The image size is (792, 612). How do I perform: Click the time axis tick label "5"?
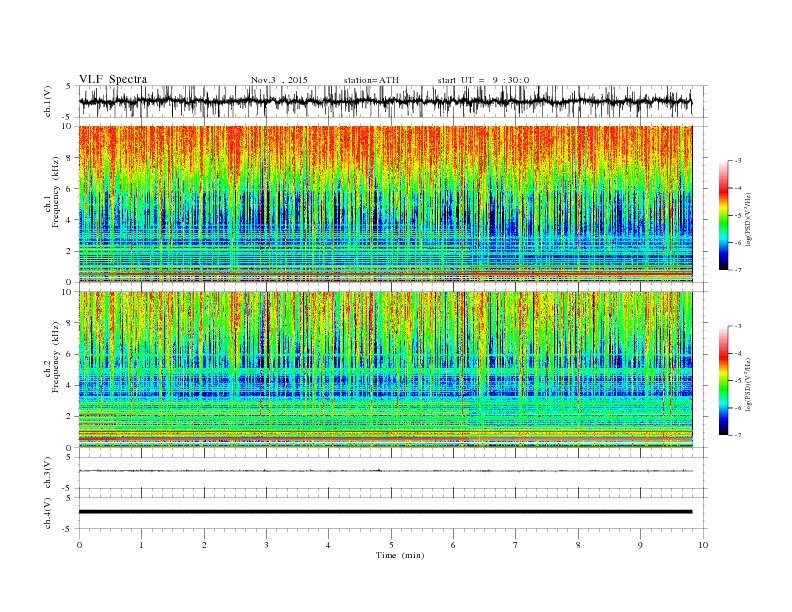[391, 545]
